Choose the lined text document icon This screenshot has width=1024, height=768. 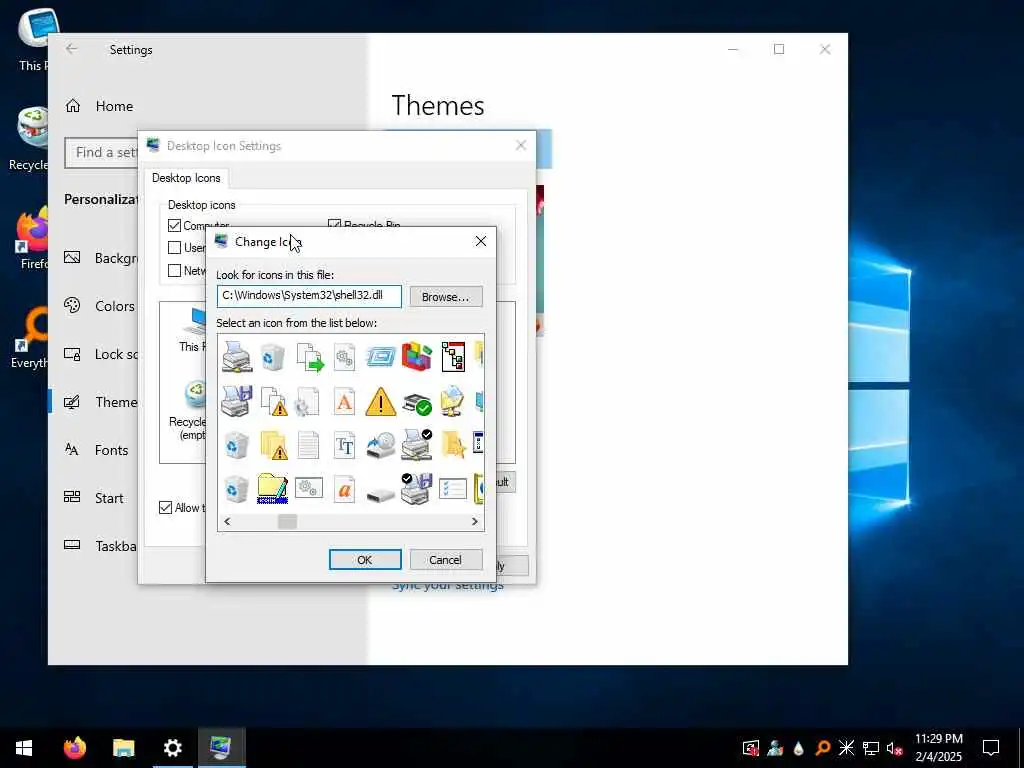point(308,445)
